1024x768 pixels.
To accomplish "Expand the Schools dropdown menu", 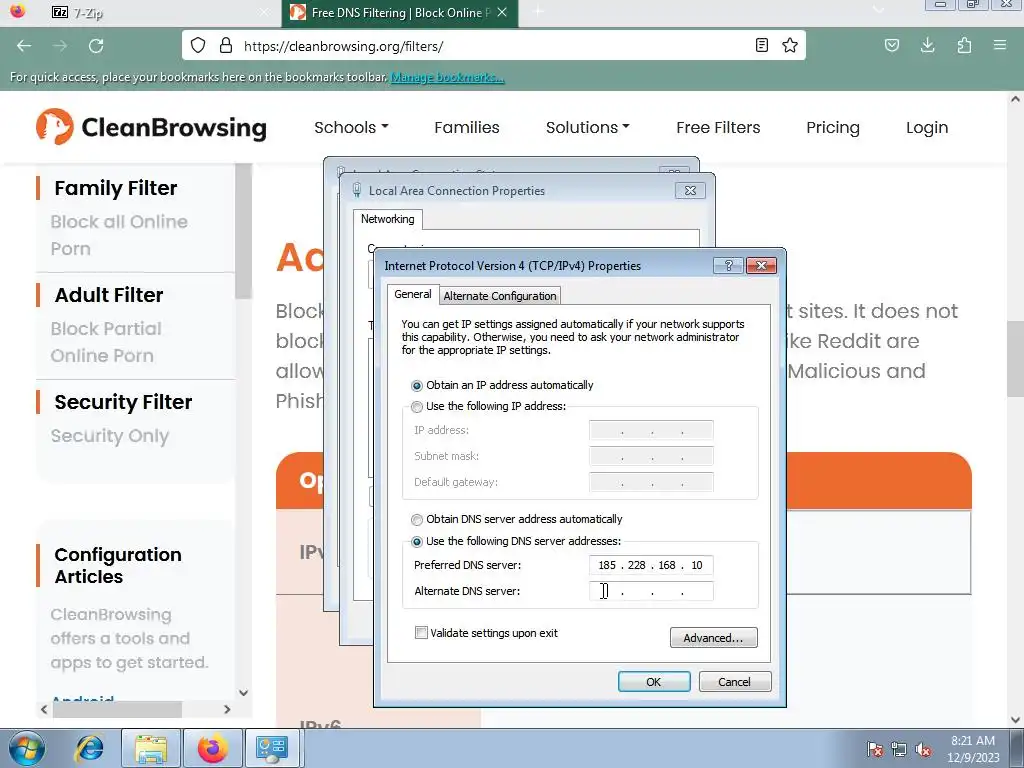I will 351,127.
